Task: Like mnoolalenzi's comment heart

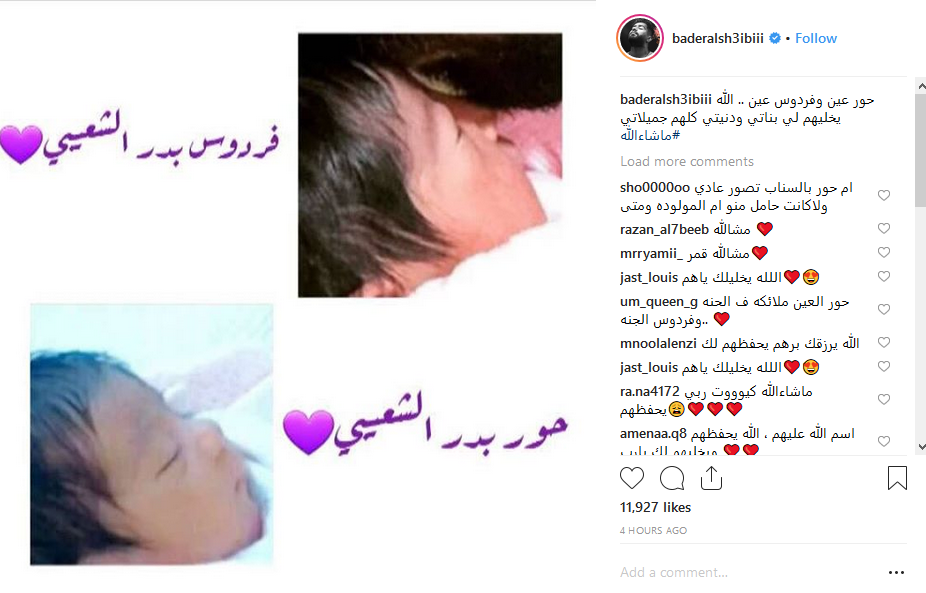Action: pos(883,343)
